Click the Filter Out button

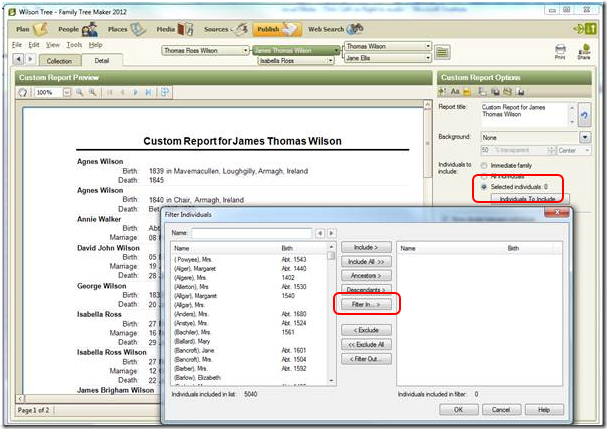click(366, 359)
